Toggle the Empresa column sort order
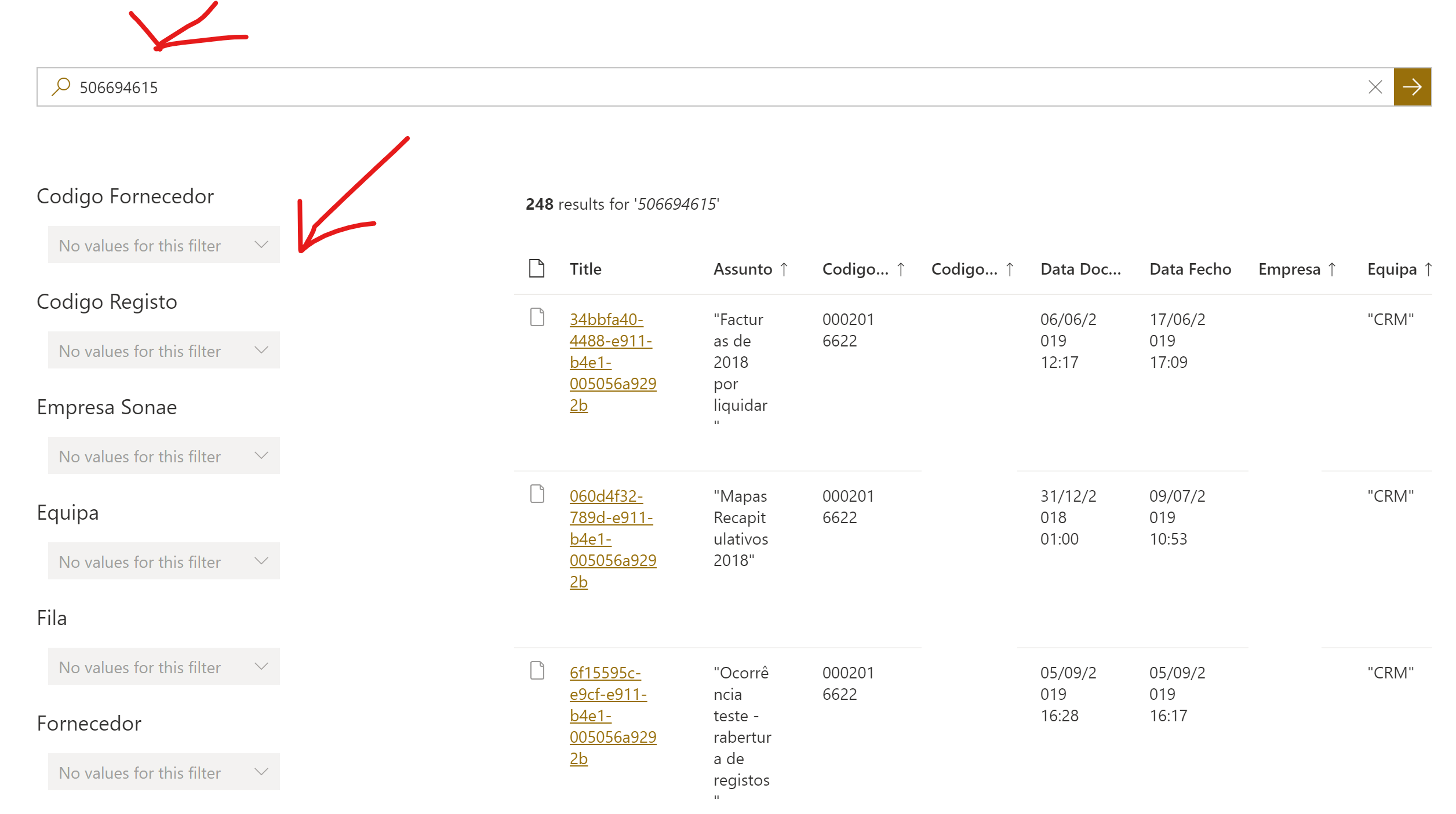Image resolution: width=1456 pixels, height=814 pixels. pos(1333,269)
